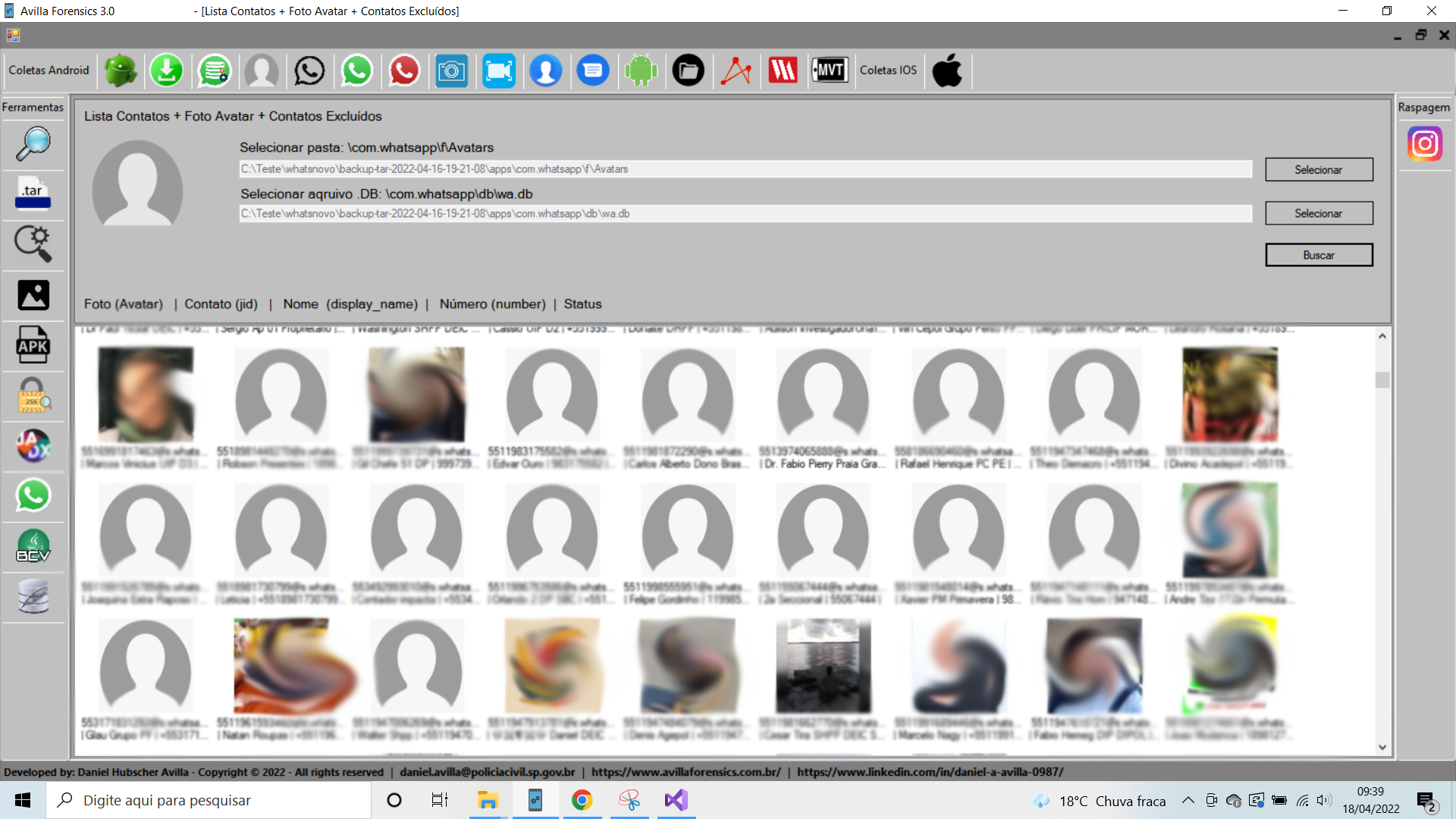Image resolution: width=1456 pixels, height=819 pixels.
Task: Click the MDI child restore button
Action: pyautogui.click(x=1420, y=35)
